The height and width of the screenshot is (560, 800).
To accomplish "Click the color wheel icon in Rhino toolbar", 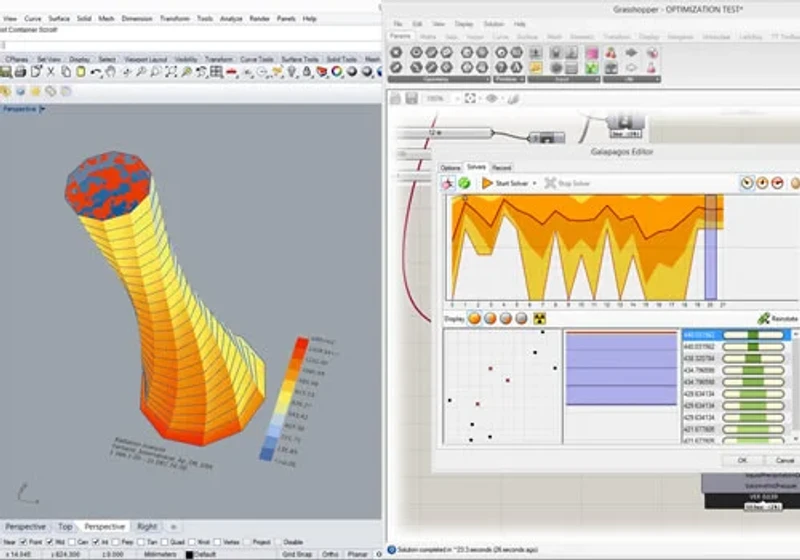I will [337, 72].
